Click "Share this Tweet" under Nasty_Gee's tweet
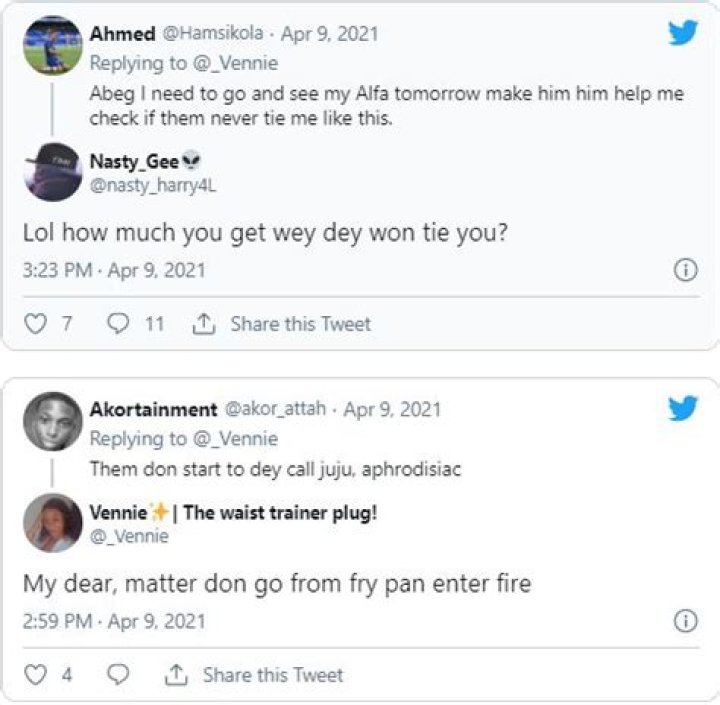The image size is (720, 705). pos(300,324)
